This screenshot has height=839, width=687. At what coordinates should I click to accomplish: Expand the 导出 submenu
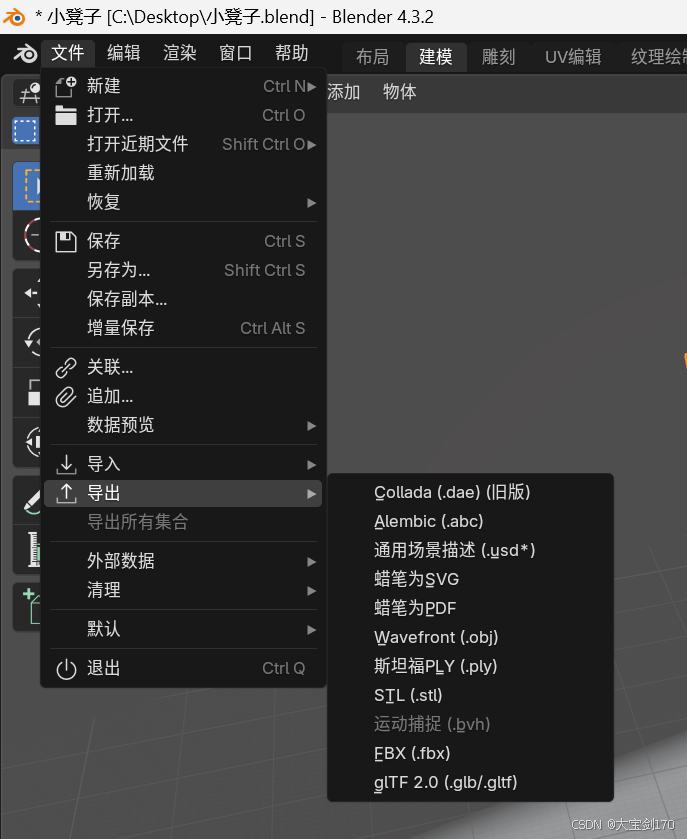tap(183, 493)
